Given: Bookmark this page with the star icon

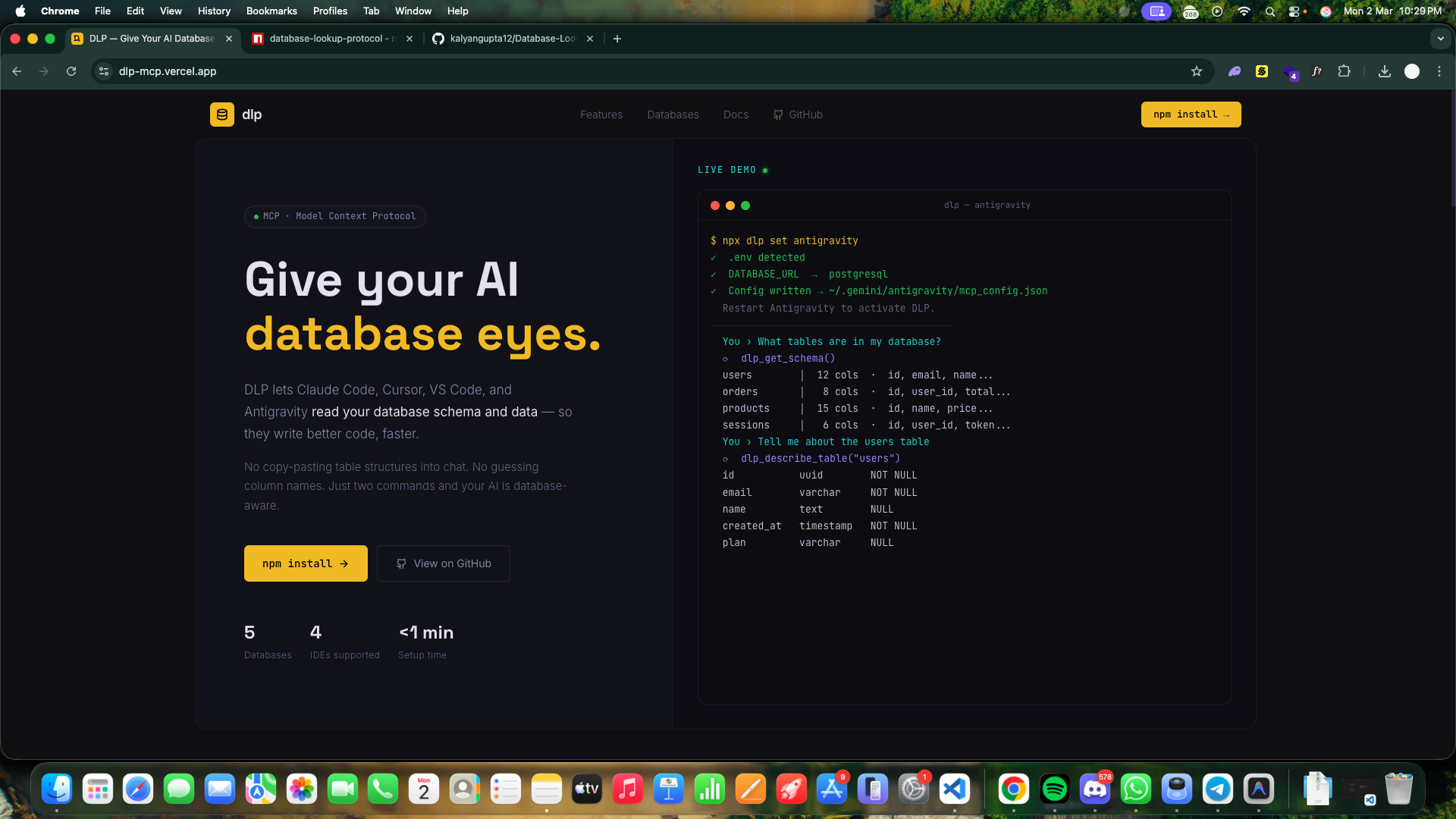Looking at the screenshot, I should 1197,71.
